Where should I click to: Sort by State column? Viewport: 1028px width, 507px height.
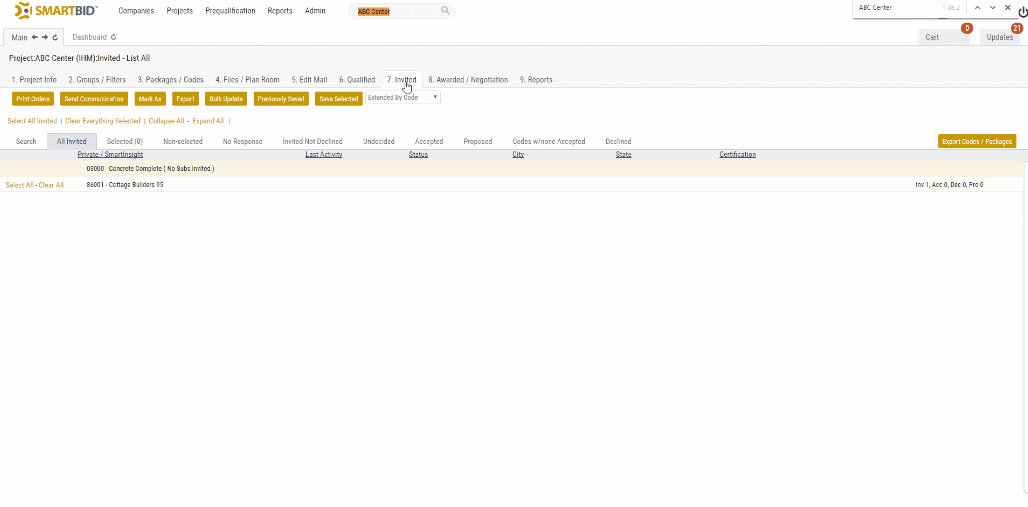[x=623, y=155]
